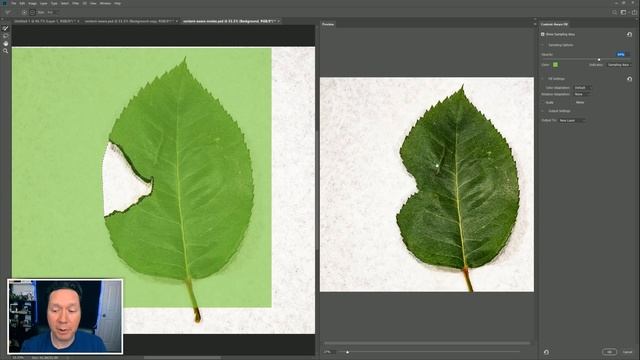Select the Zoom tool in toolbar
Viewport: 640px width, 360px height.
pos(5,51)
